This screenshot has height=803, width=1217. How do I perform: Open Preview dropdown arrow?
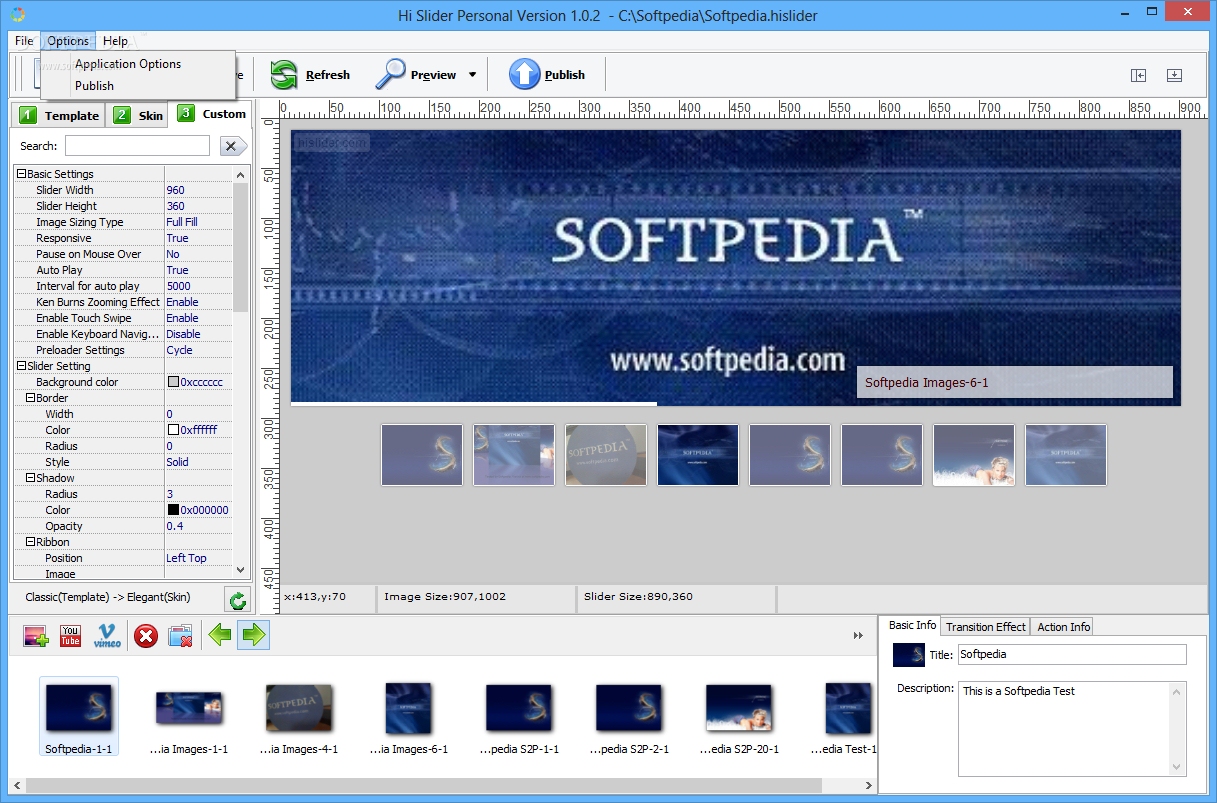[472, 75]
